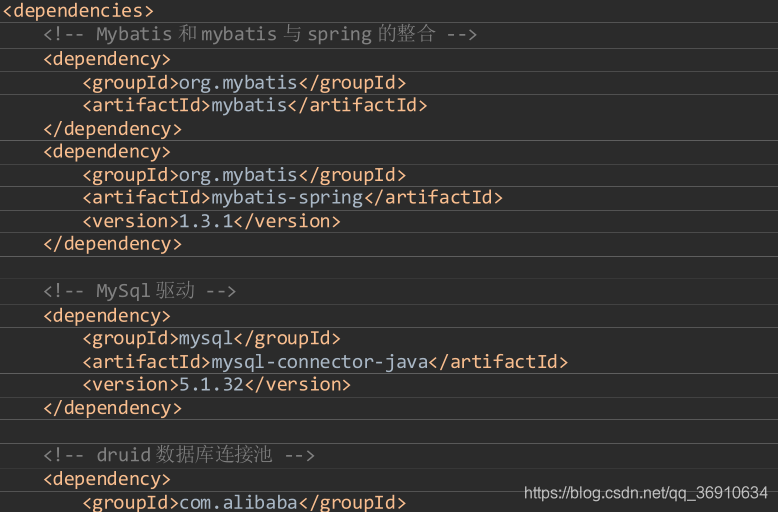Click the <artifactId>mybatis</artifactId> line
The width and height of the screenshot is (778, 512).
255,105
